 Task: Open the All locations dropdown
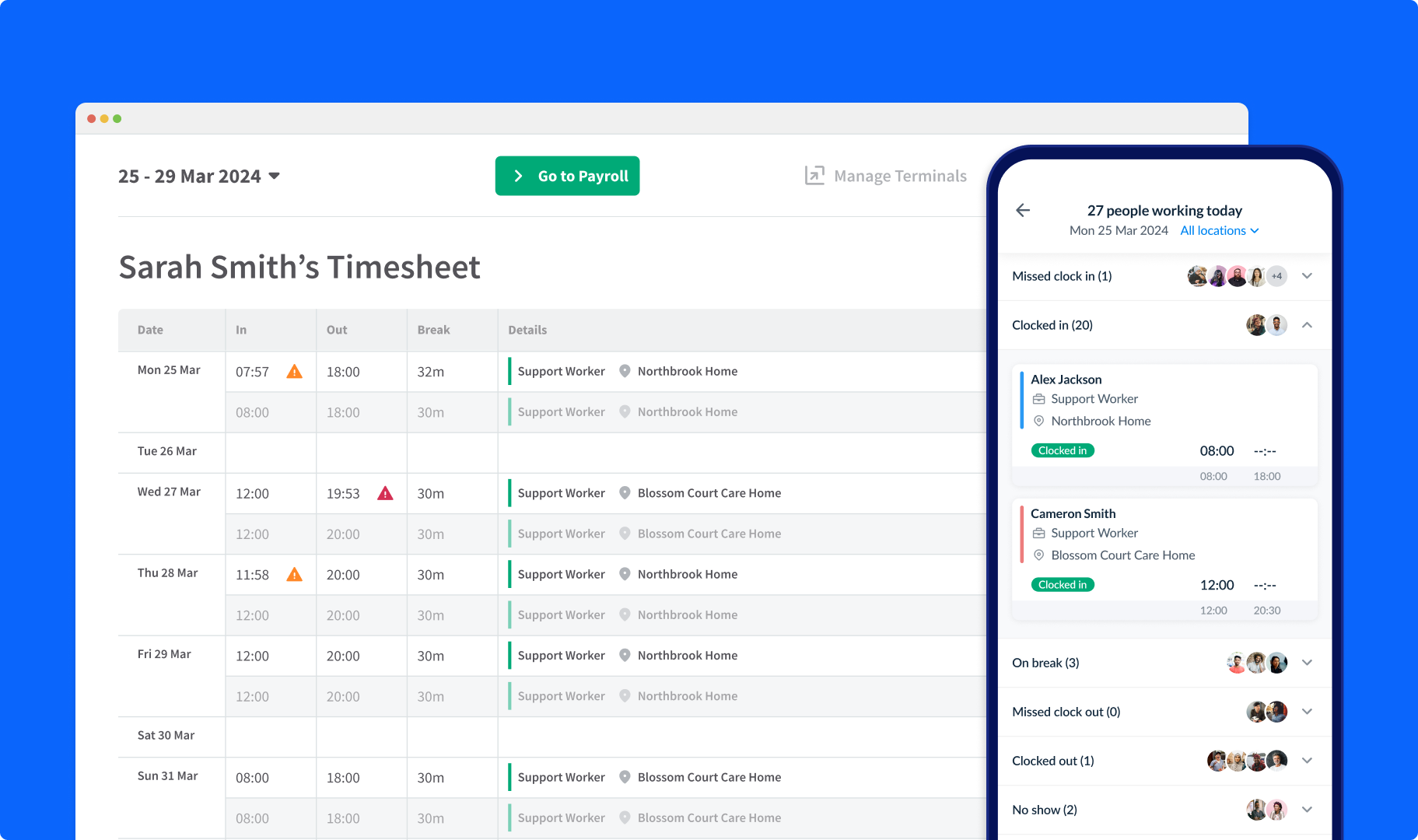pos(1218,230)
